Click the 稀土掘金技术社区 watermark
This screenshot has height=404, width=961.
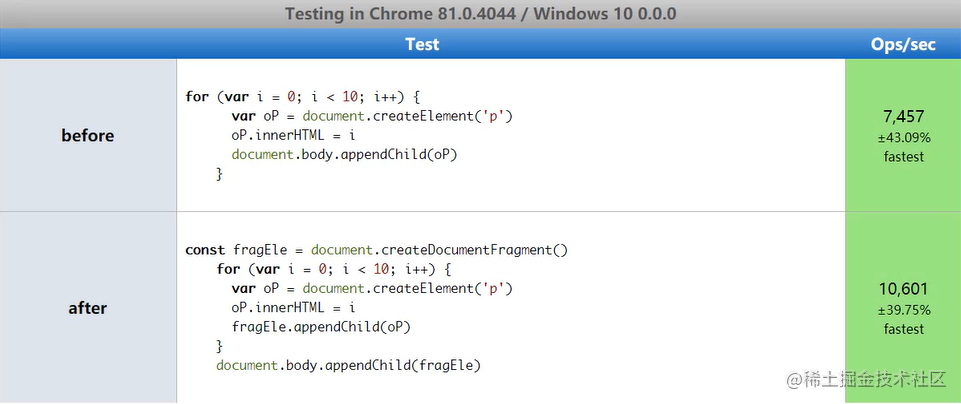click(x=867, y=379)
